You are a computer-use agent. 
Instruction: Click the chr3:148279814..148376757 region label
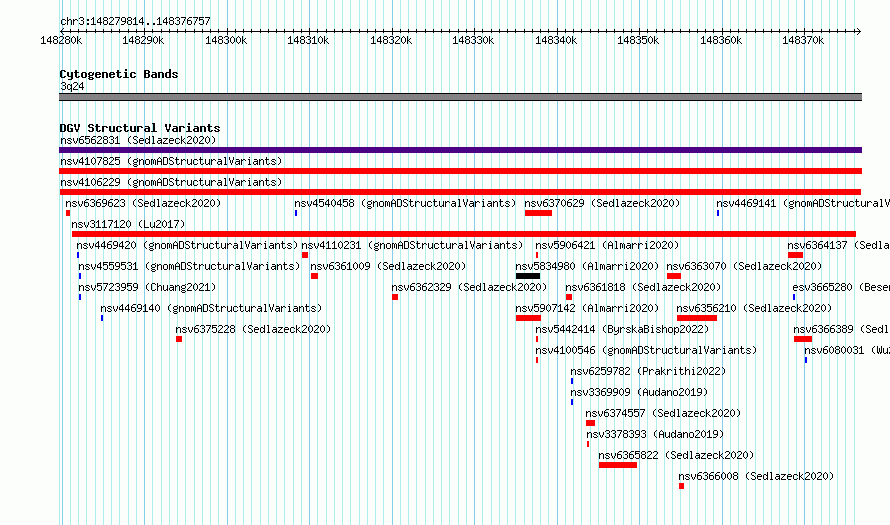click(x=135, y=21)
